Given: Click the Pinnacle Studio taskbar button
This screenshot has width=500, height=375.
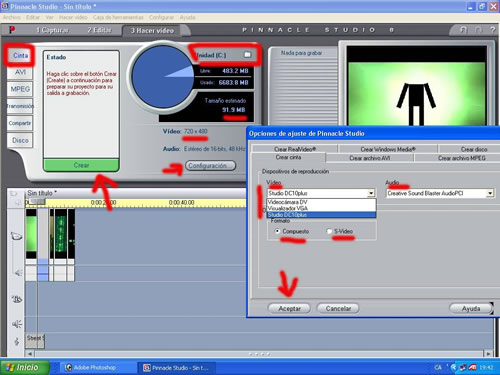Looking at the screenshot, I should pyautogui.click(x=176, y=368).
